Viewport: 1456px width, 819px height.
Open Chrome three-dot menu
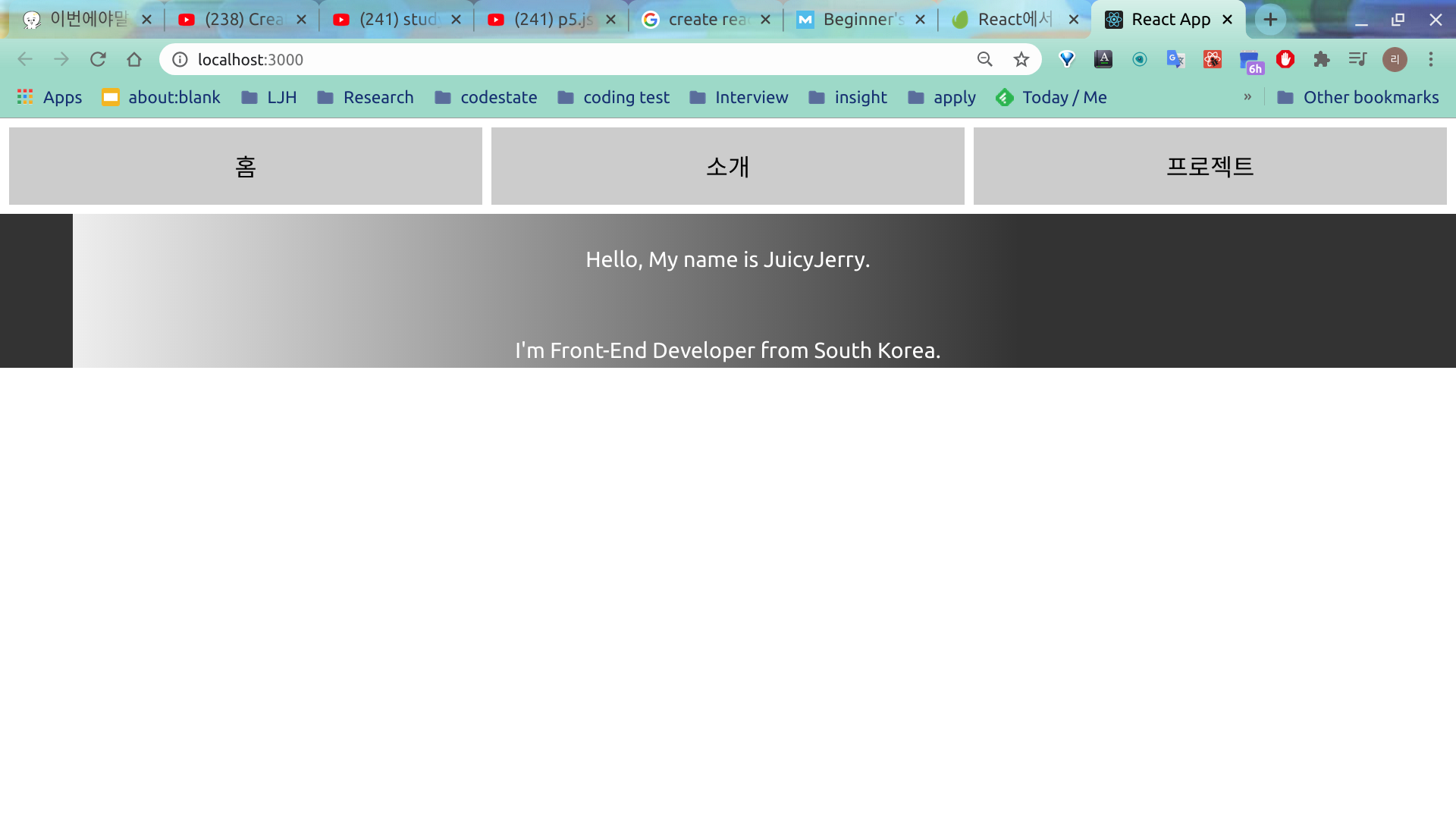tap(1431, 59)
